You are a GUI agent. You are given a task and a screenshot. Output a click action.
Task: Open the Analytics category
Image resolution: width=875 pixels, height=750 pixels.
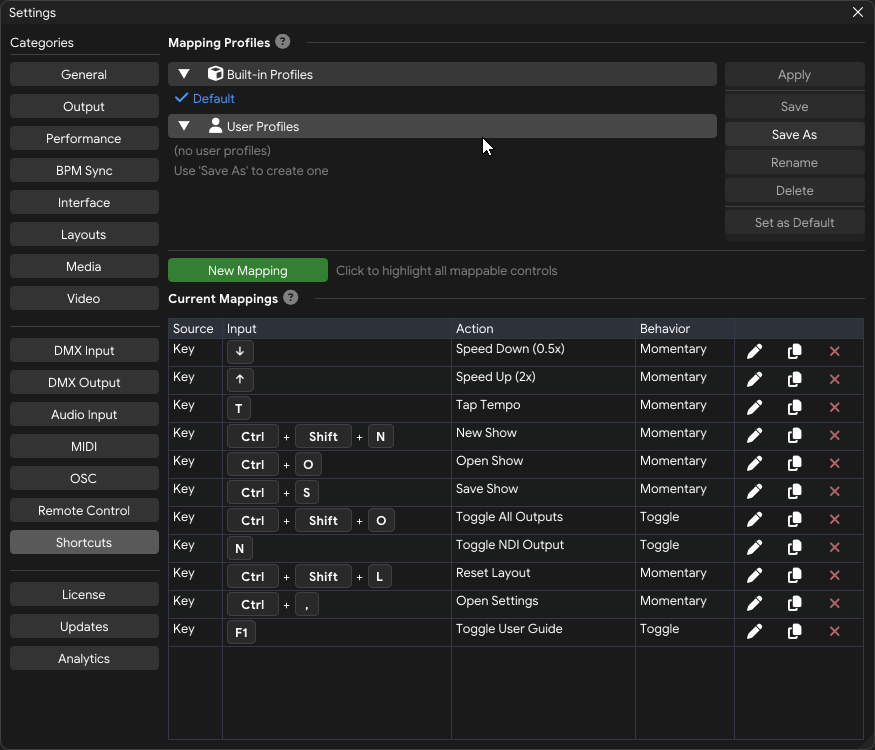click(x=84, y=658)
